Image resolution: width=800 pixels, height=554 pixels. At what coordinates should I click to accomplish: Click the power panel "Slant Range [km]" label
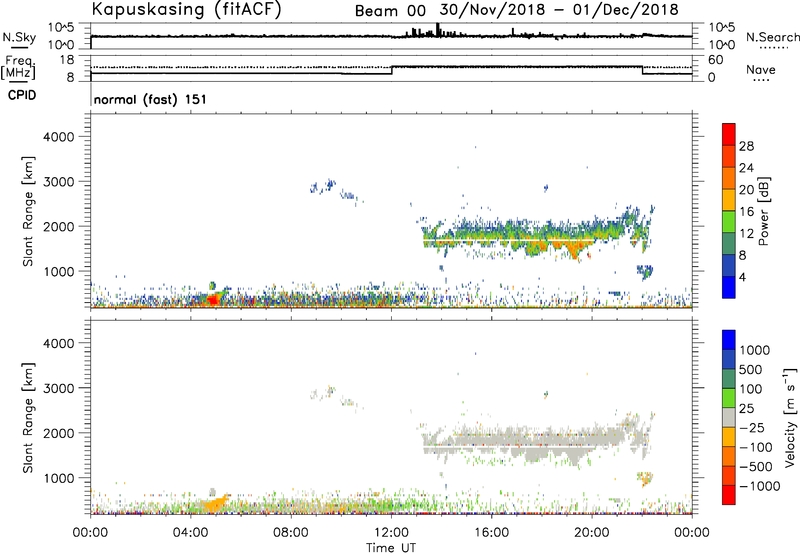28,211
